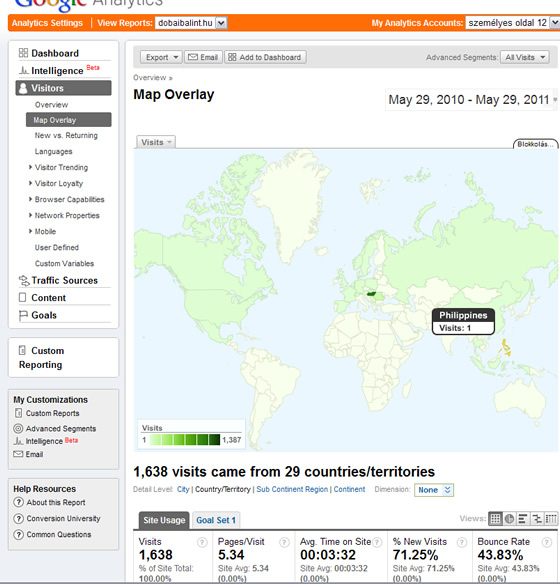The width and height of the screenshot is (560, 584).
Task: Click the help icon next to Visits metric
Action: (x=202, y=542)
